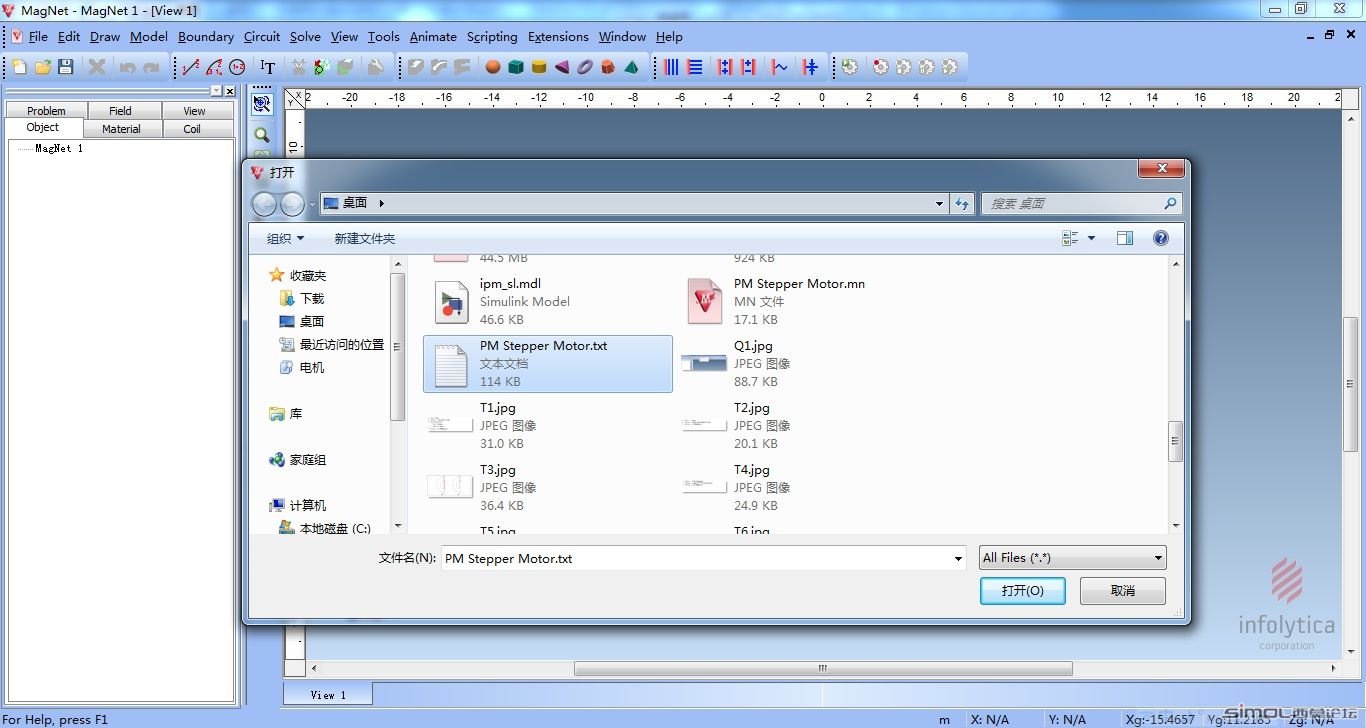Click the orange sphere primitive icon
Image resolution: width=1366 pixels, height=728 pixels.
(x=493, y=67)
